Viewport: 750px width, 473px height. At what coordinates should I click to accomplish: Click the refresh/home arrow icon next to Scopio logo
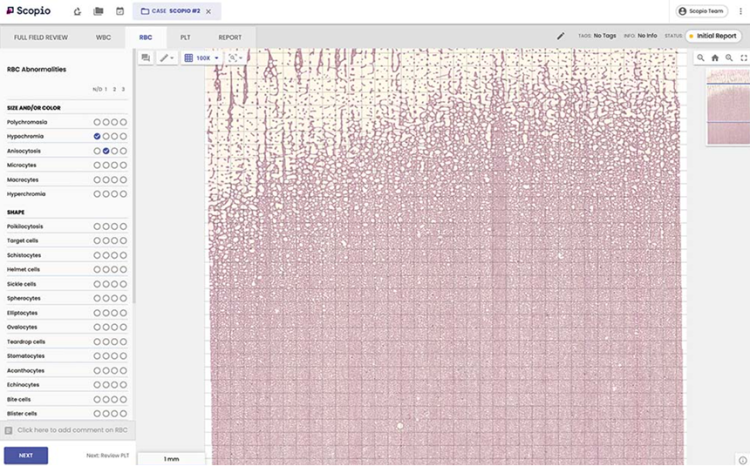77,11
